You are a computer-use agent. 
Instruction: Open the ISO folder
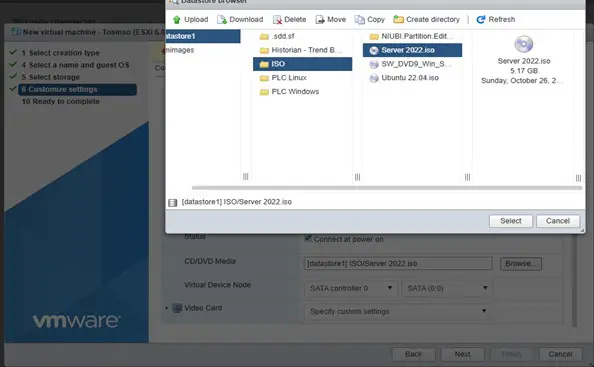click(302, 64)
